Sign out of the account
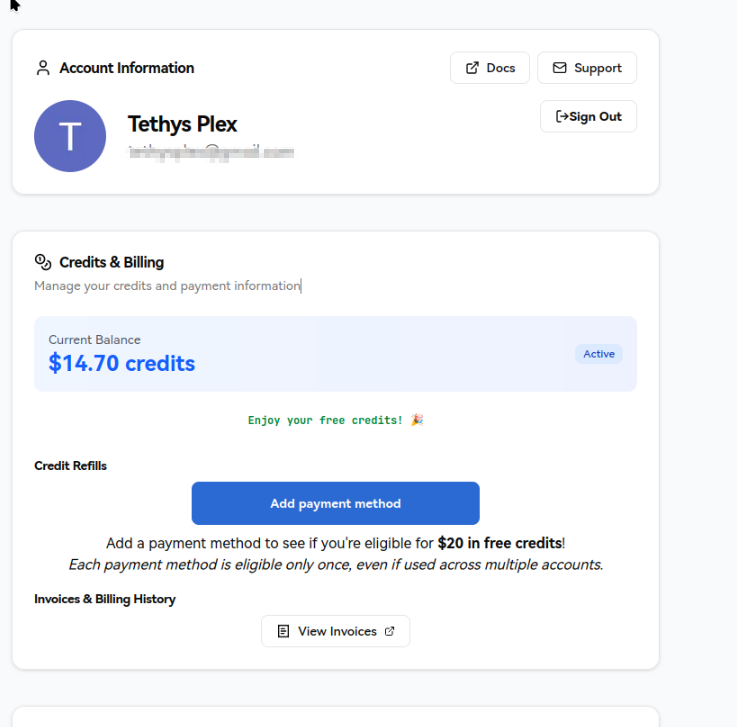 [588, 117]
